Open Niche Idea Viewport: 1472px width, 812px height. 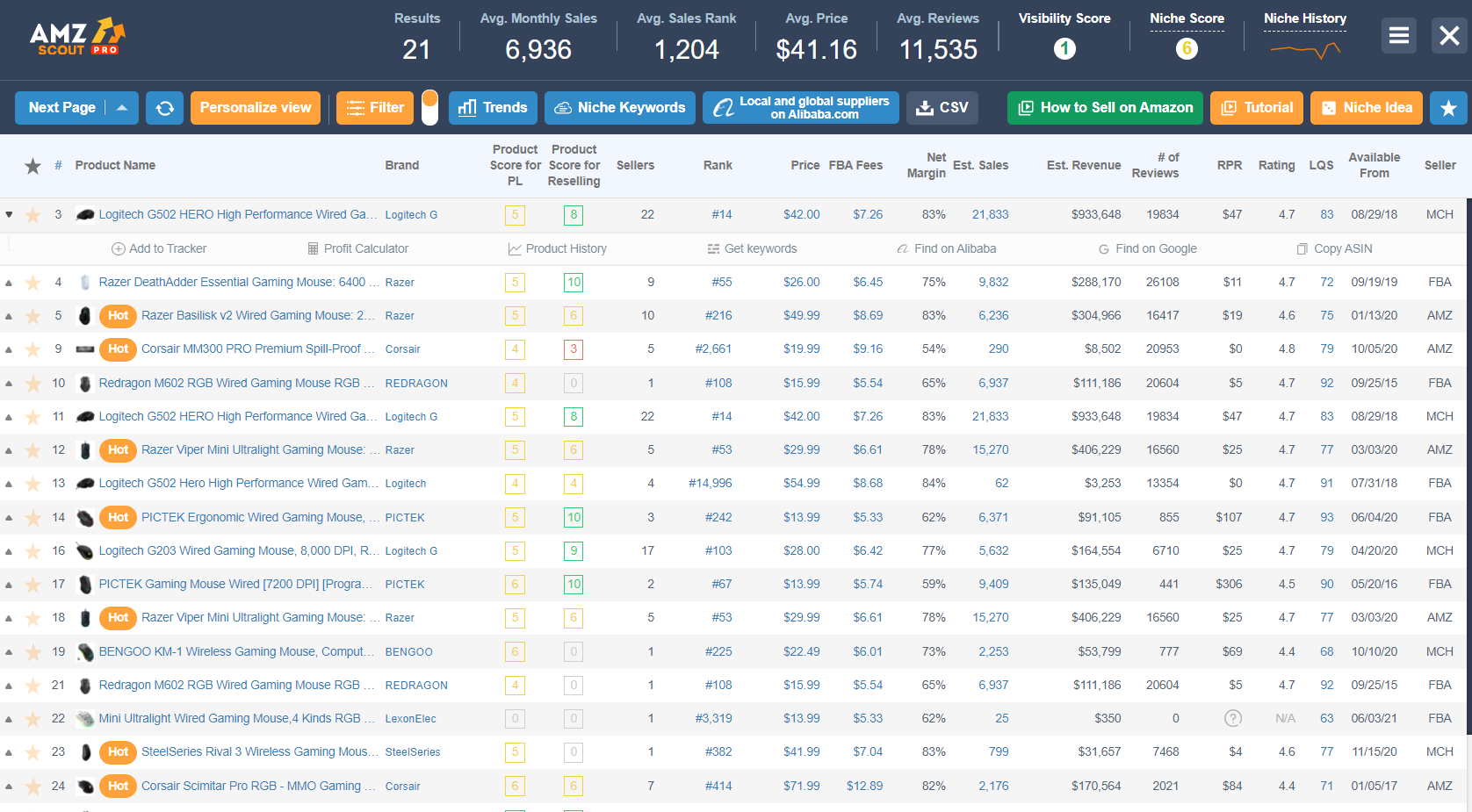coord(1367,108)
